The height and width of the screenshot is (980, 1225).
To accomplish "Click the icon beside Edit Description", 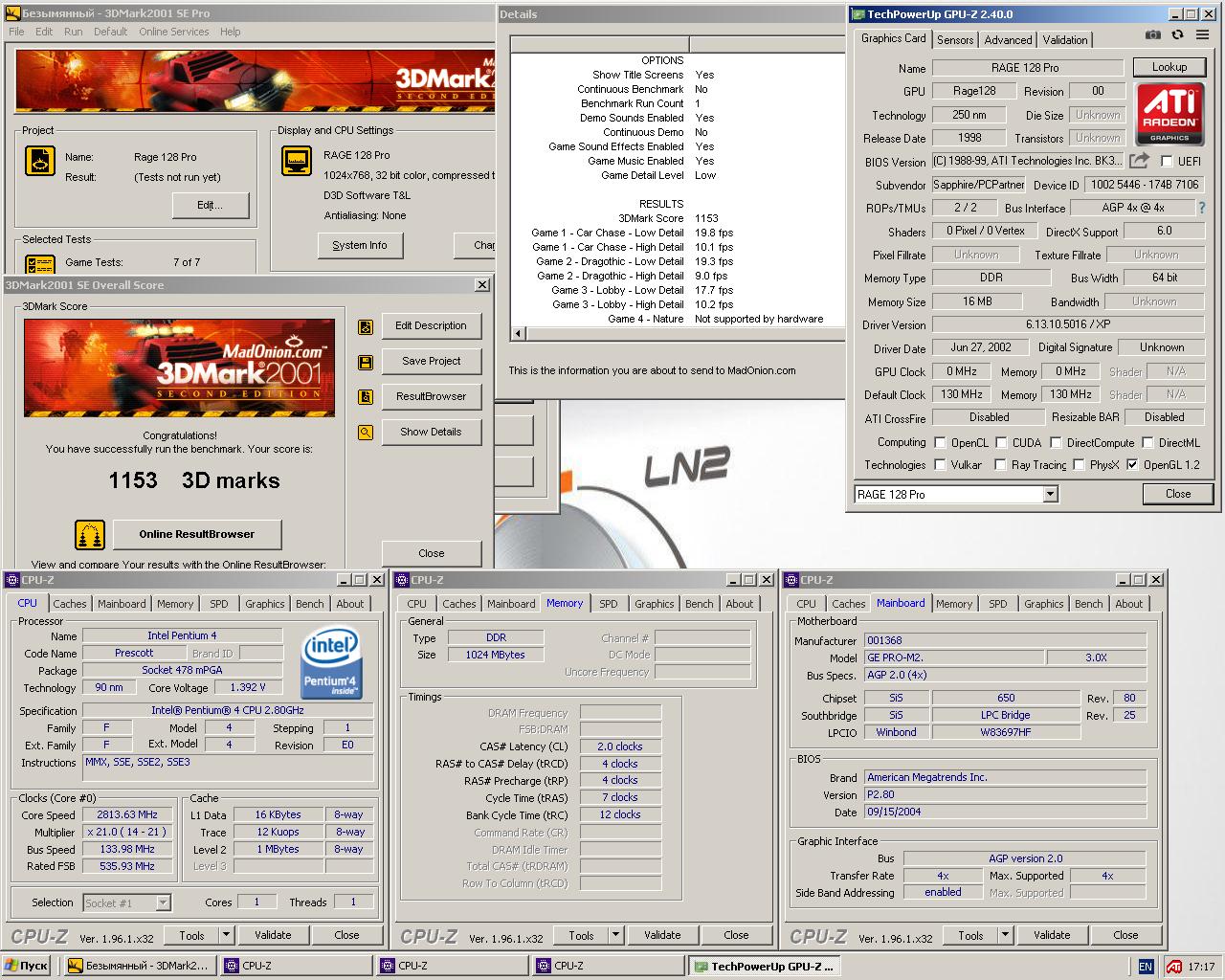I will pyautogui.click(x=366, y=326).
